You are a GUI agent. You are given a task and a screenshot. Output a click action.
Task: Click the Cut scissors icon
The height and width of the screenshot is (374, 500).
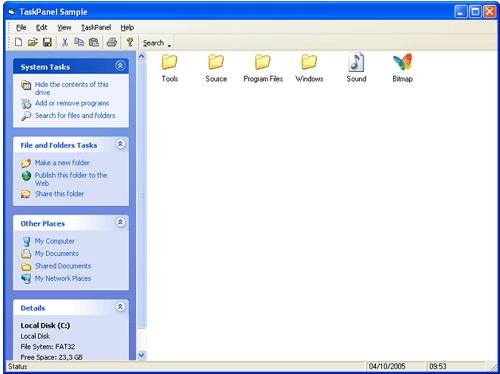65,42
